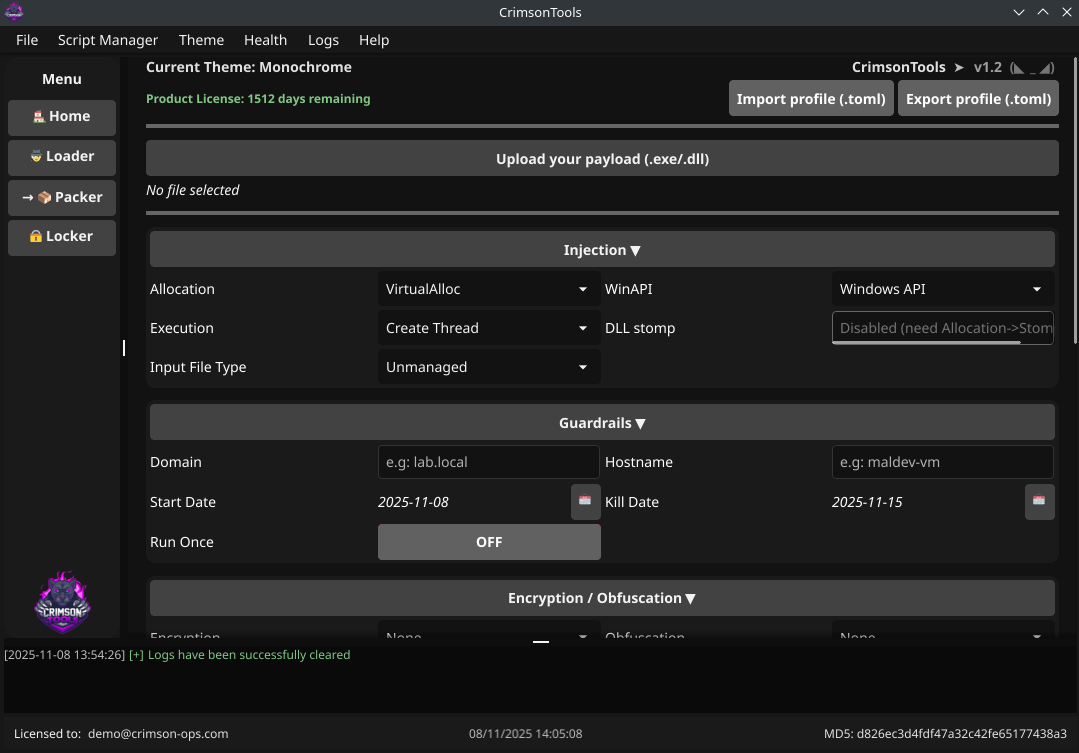The width and height of the screenshot is (1079, 753).
Task: Open the Script Manager menu
Action: (x=107, y=40)
